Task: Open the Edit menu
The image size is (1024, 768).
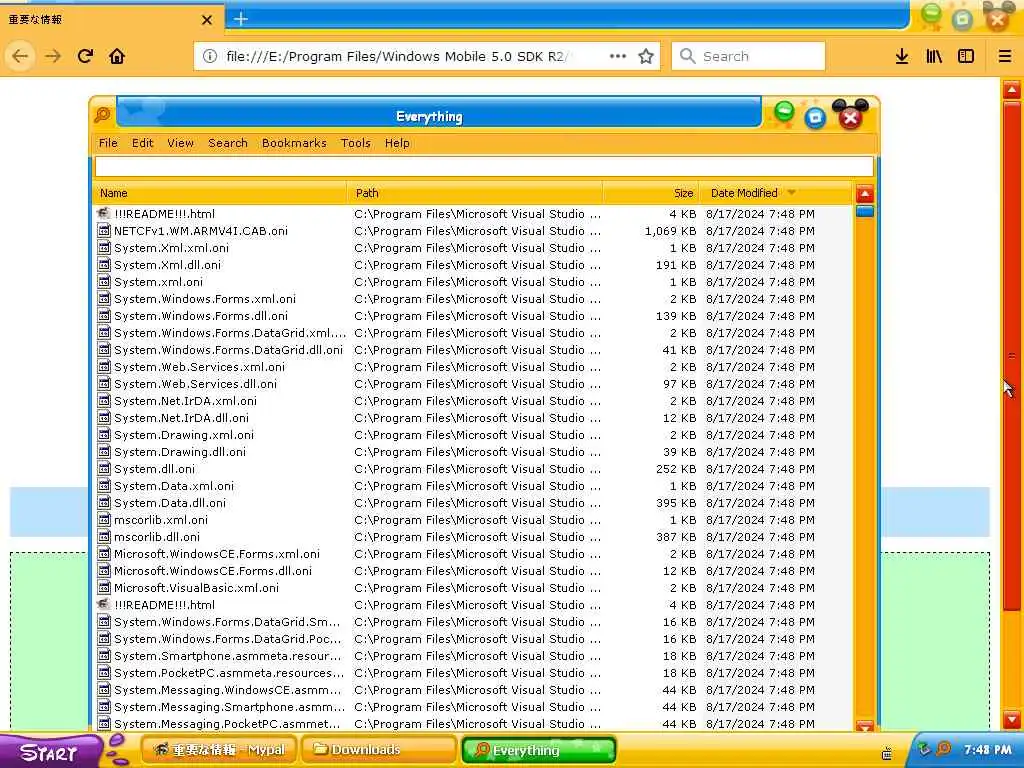Action: pyautogui.click(x=142, y=143)
